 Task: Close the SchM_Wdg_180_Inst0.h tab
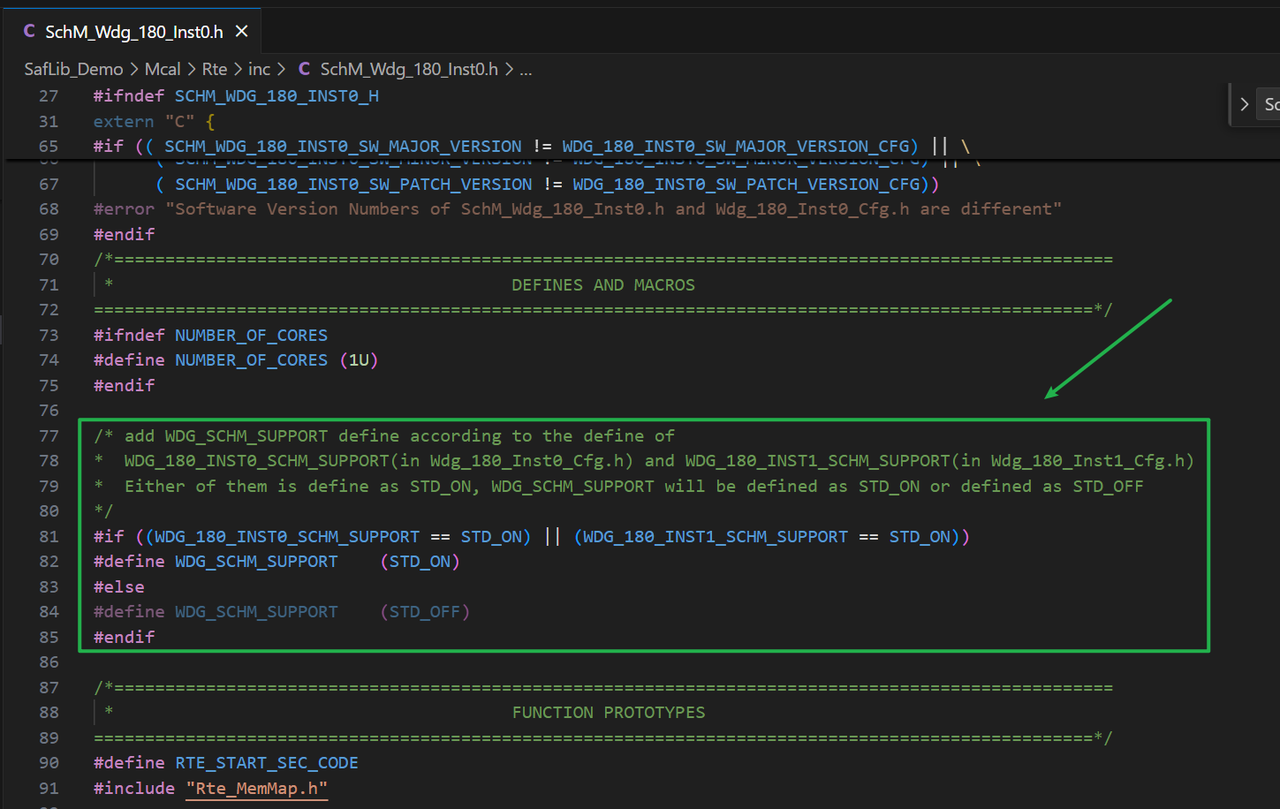click(241, 31)
